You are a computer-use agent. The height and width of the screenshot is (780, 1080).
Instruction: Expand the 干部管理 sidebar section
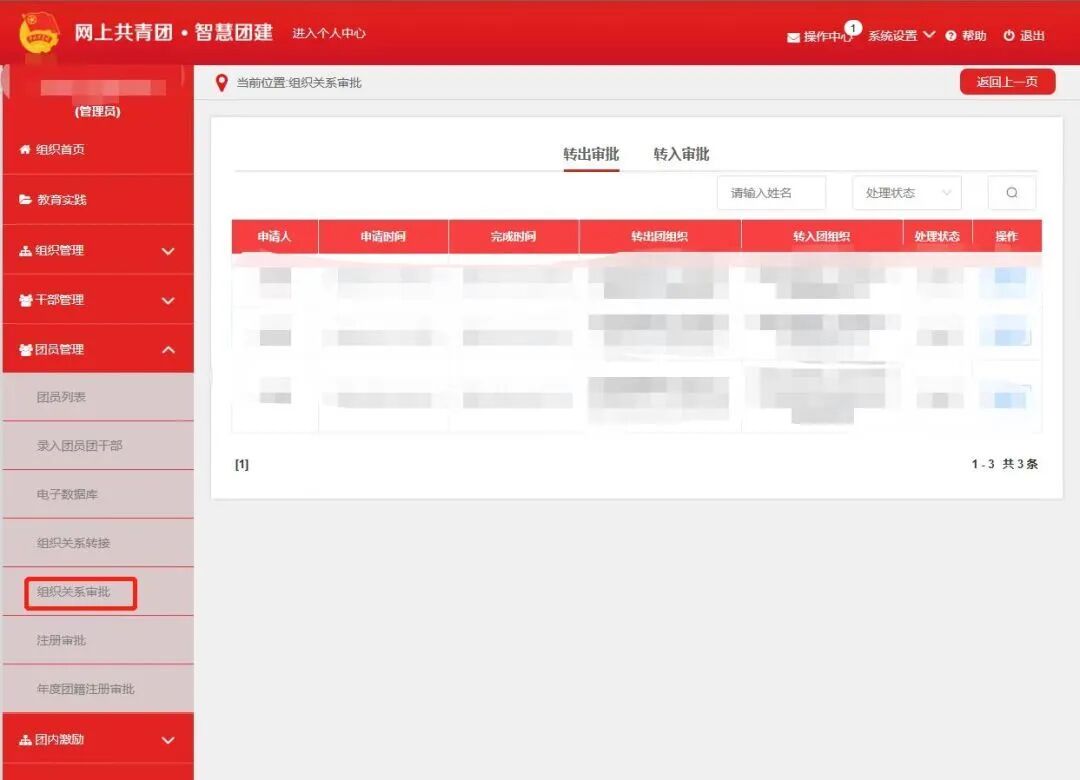tap(98, 300)
